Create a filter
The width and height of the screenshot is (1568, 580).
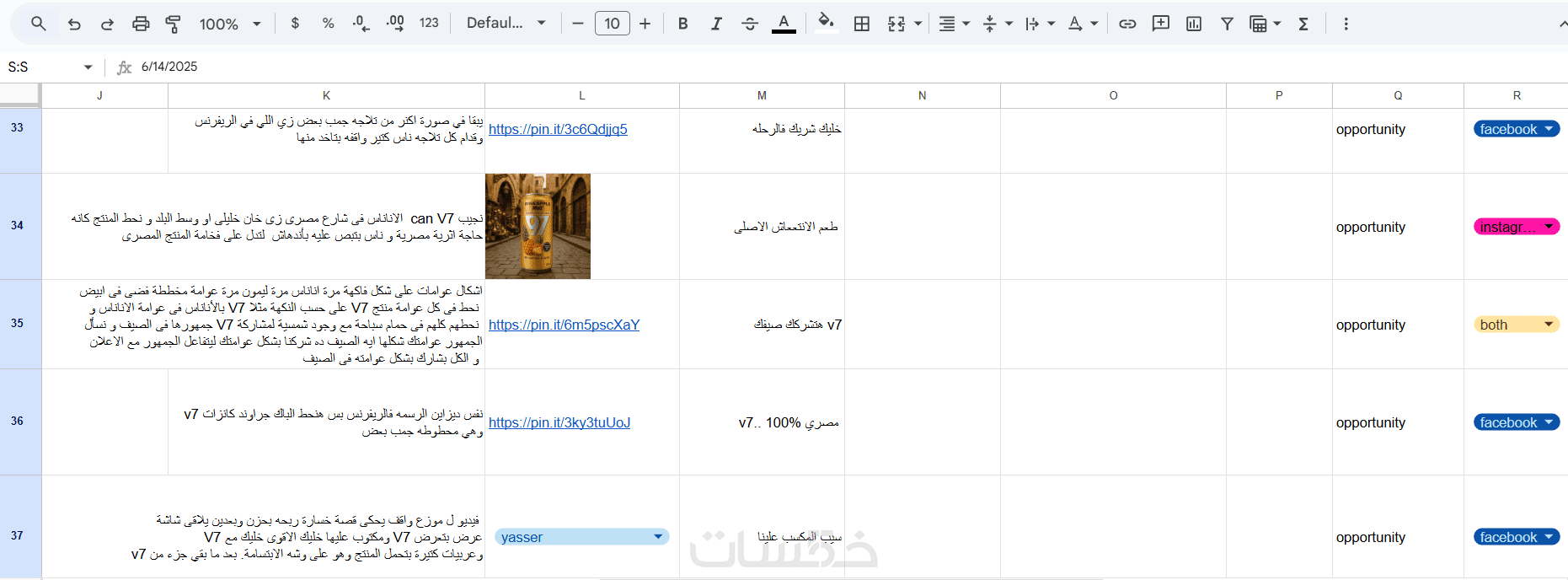tap(1228, 24)
